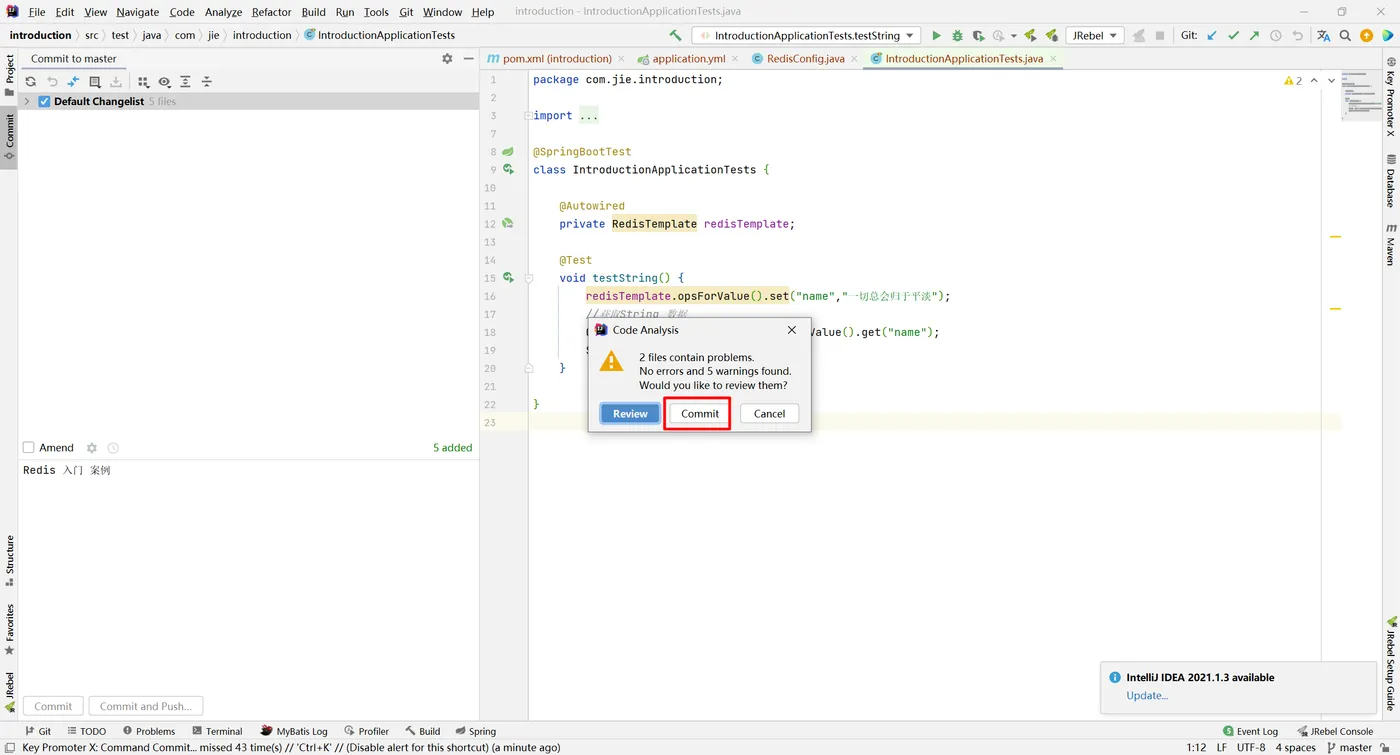
Task: Jump to the next highlighted problem arrow
Action: click(x=1331, y=80)
